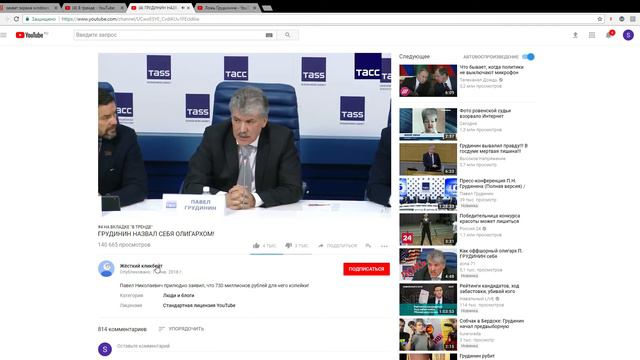The image size is (640, 360).
Task: Add video to playlist icon
Action: pyautogui.click(x=368, y=246)
